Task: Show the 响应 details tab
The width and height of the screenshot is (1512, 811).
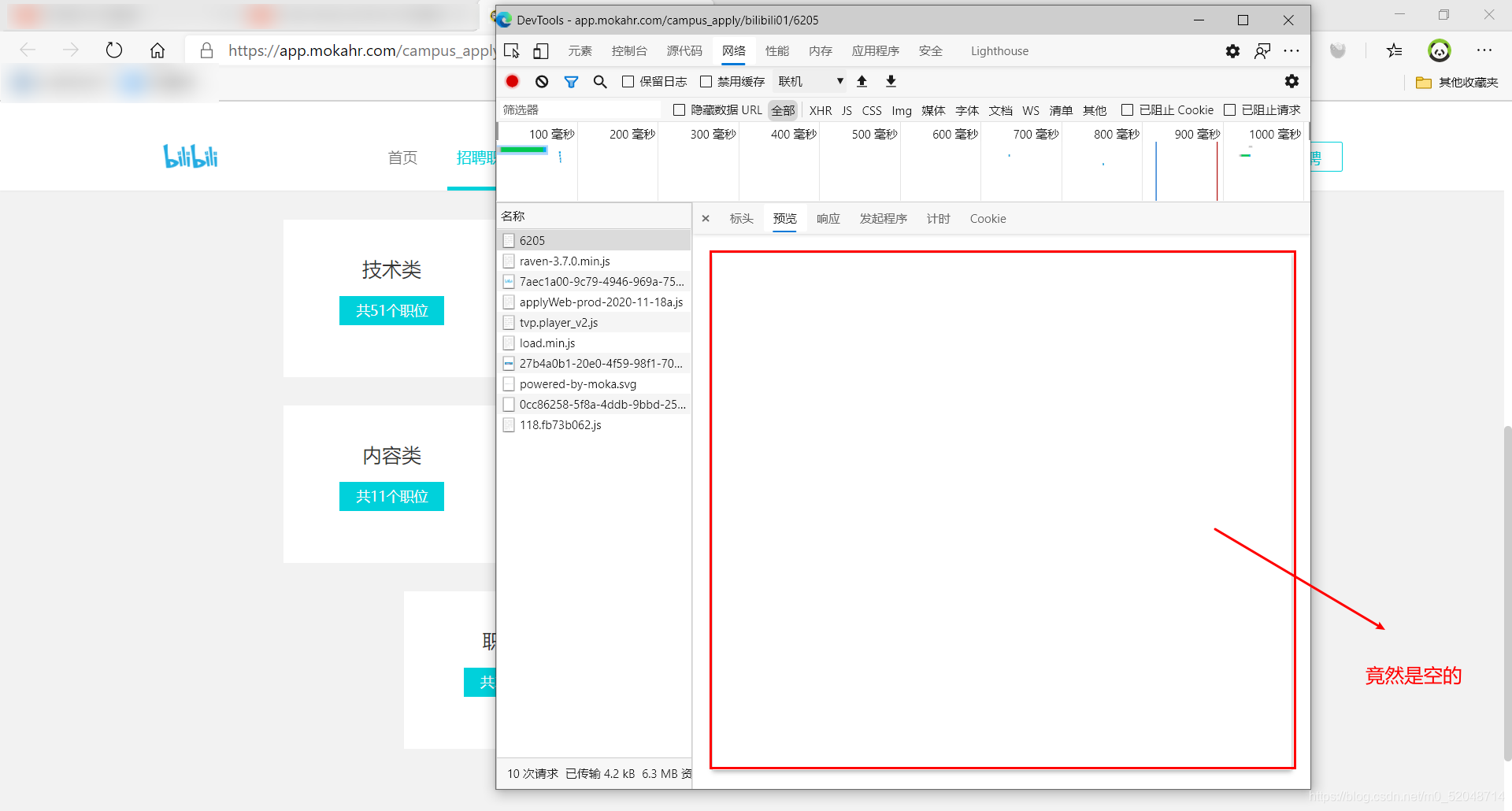Action: (828, 219)
